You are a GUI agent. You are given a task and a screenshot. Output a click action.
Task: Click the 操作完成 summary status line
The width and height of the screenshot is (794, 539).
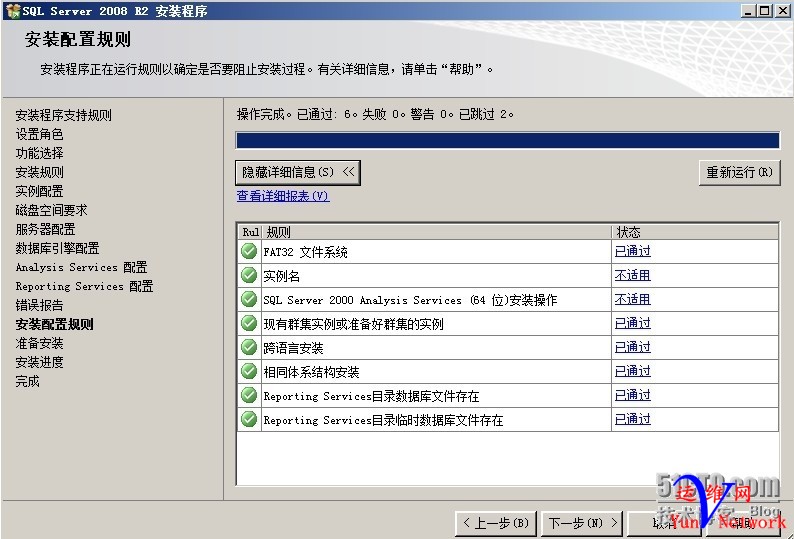(375, 114)
